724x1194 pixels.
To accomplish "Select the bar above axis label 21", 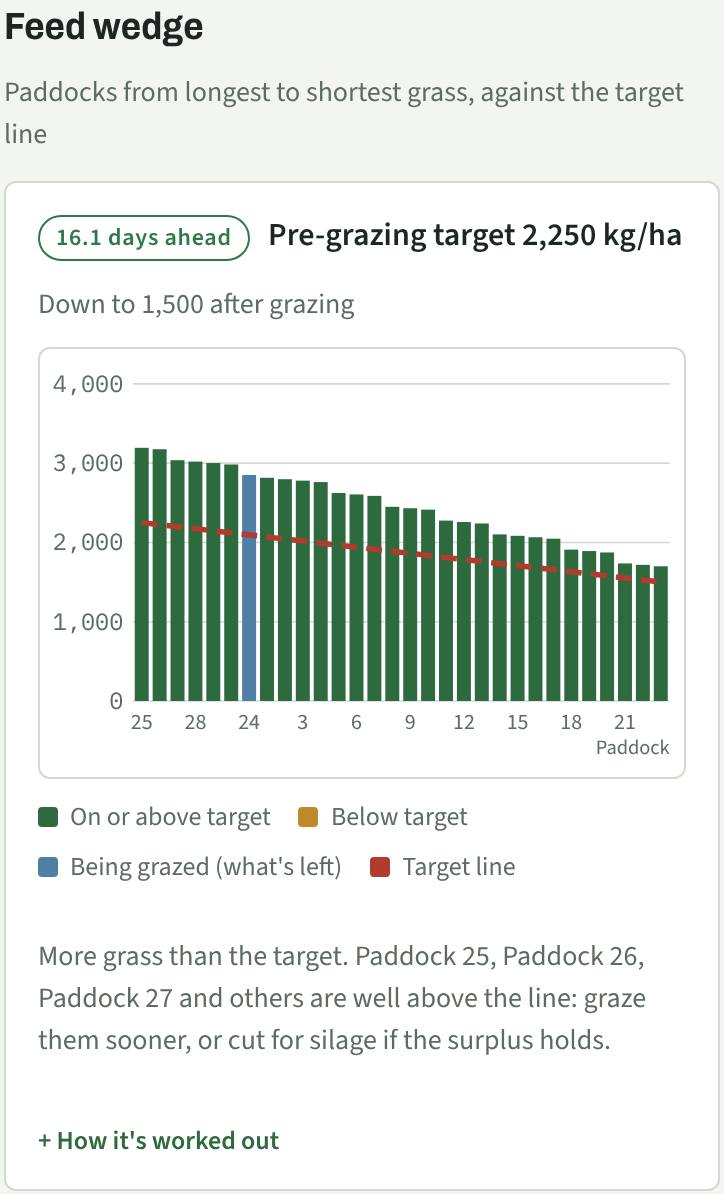I will pyautogui.click(x=624, y=632).
